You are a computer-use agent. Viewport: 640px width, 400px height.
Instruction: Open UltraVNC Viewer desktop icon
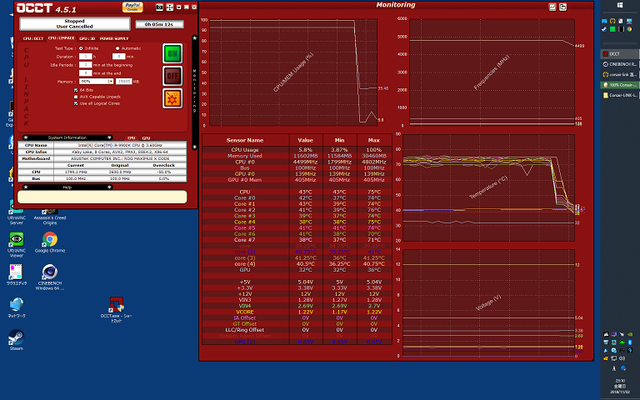pos(16,244)
